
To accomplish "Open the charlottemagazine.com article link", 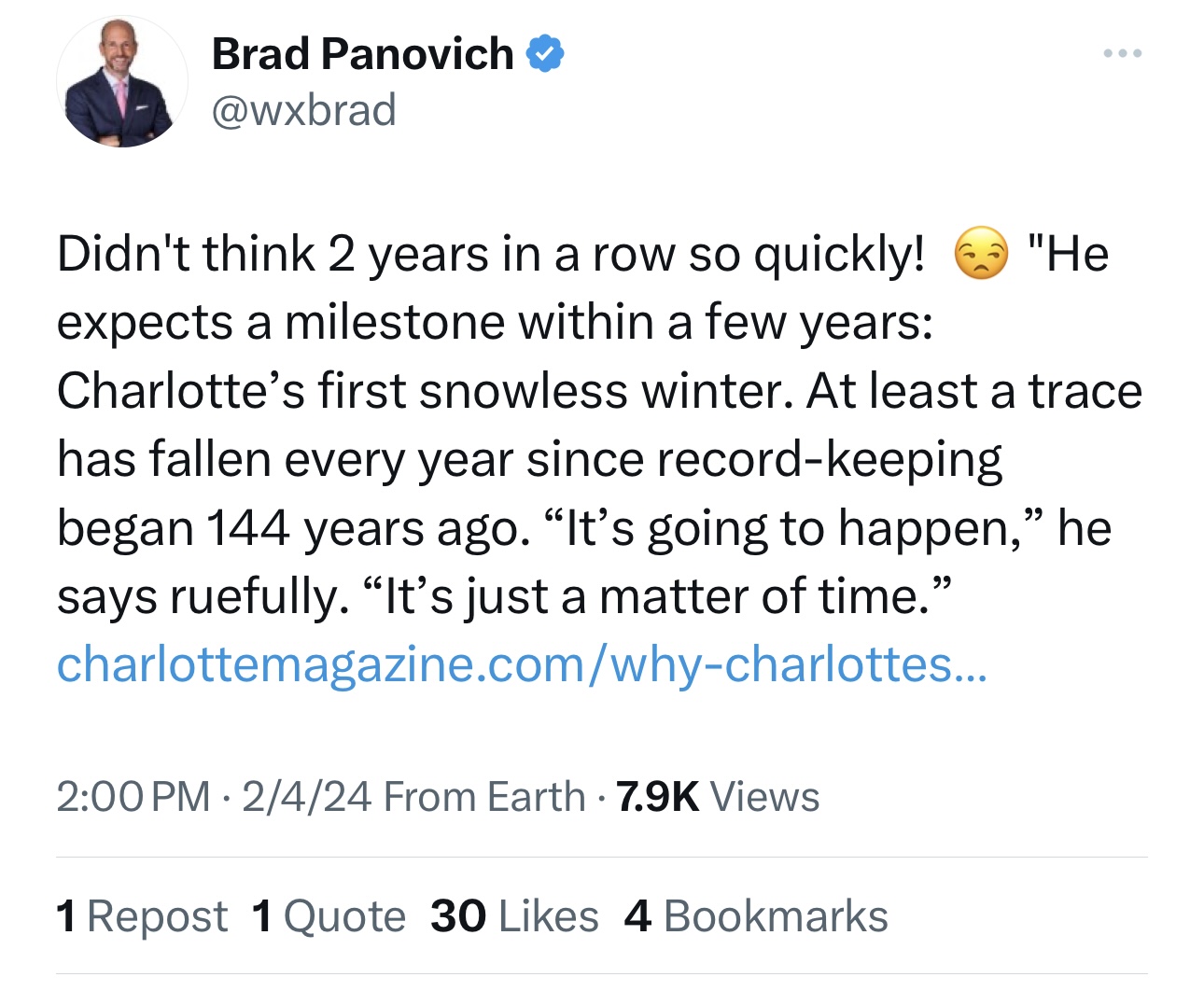I will (521, 664).
